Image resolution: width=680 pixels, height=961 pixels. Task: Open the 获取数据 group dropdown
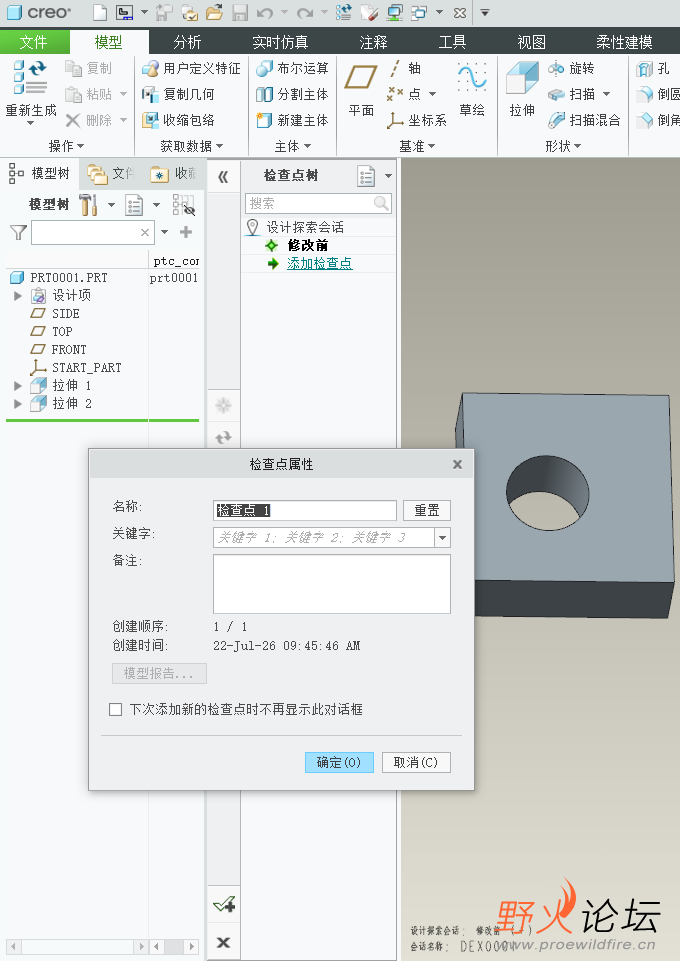click(191, 146)
